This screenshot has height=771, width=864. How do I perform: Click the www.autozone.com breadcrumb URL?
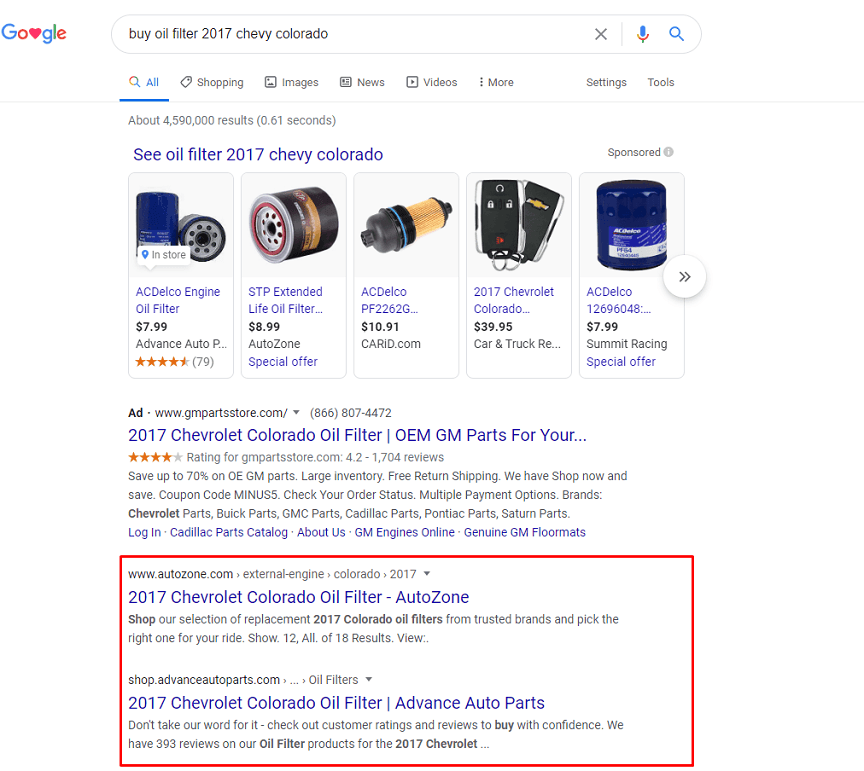click(x=180, y=574)
